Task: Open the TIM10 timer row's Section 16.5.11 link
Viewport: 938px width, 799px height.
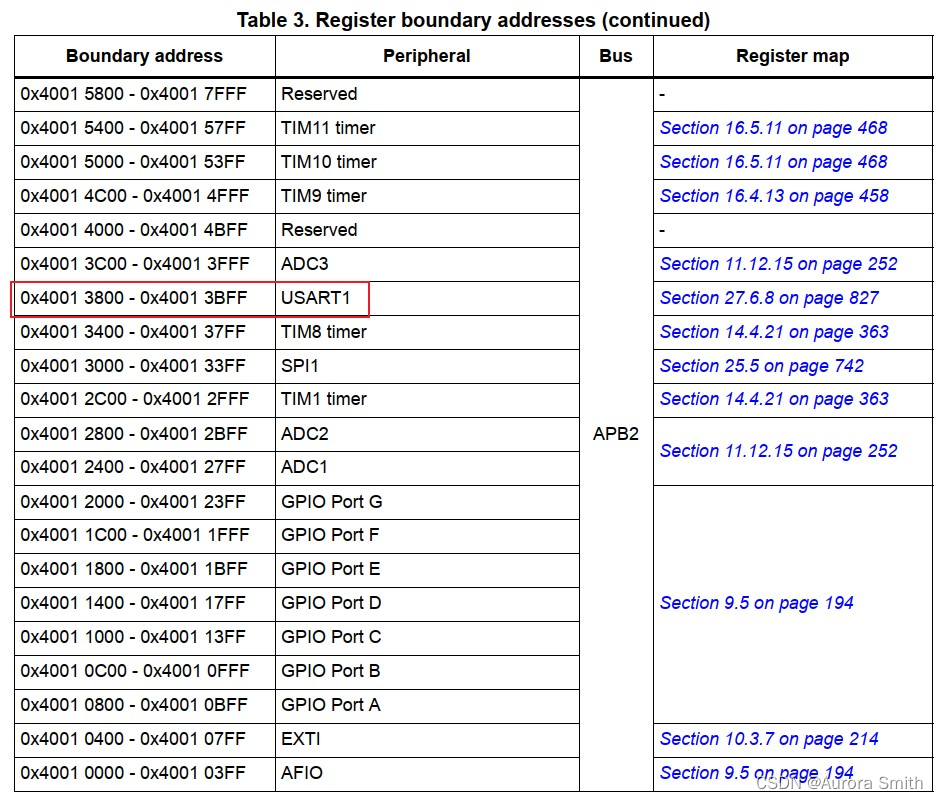Action: tap(773, 162)
